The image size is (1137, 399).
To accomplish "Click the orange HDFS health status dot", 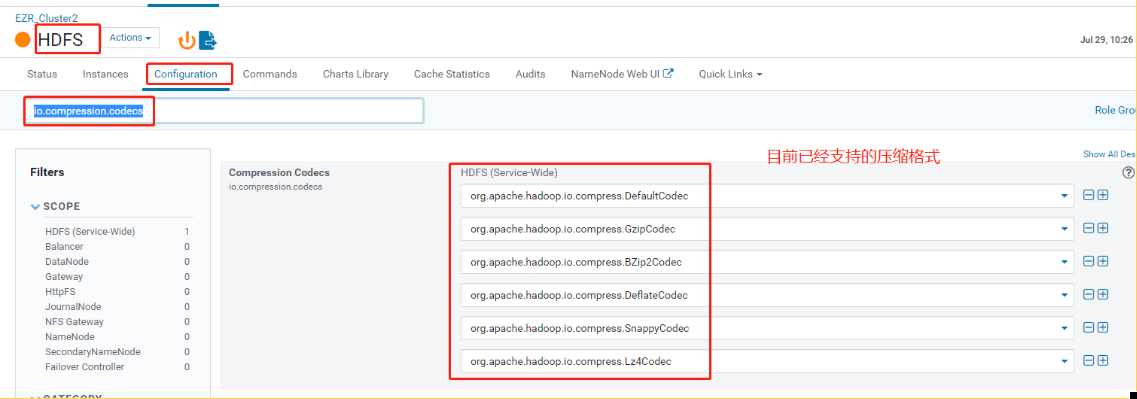I will click(23, 40).
